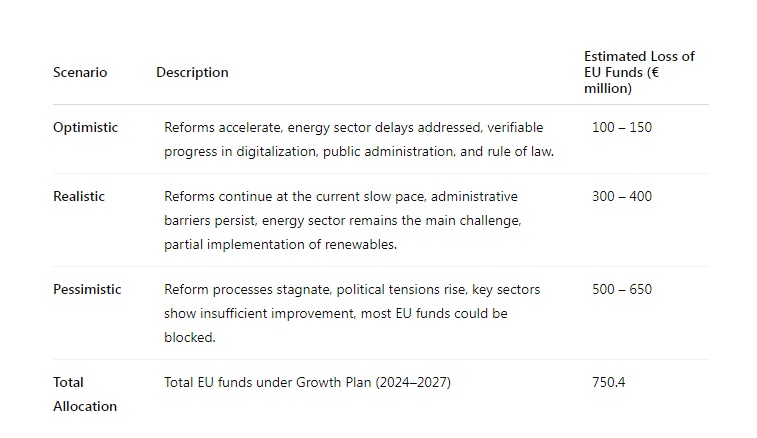Image resolution: width=757 pixels, height=438 pixels.
Task: Click the 300 – 400 loss value
Action: coord(621,196)
